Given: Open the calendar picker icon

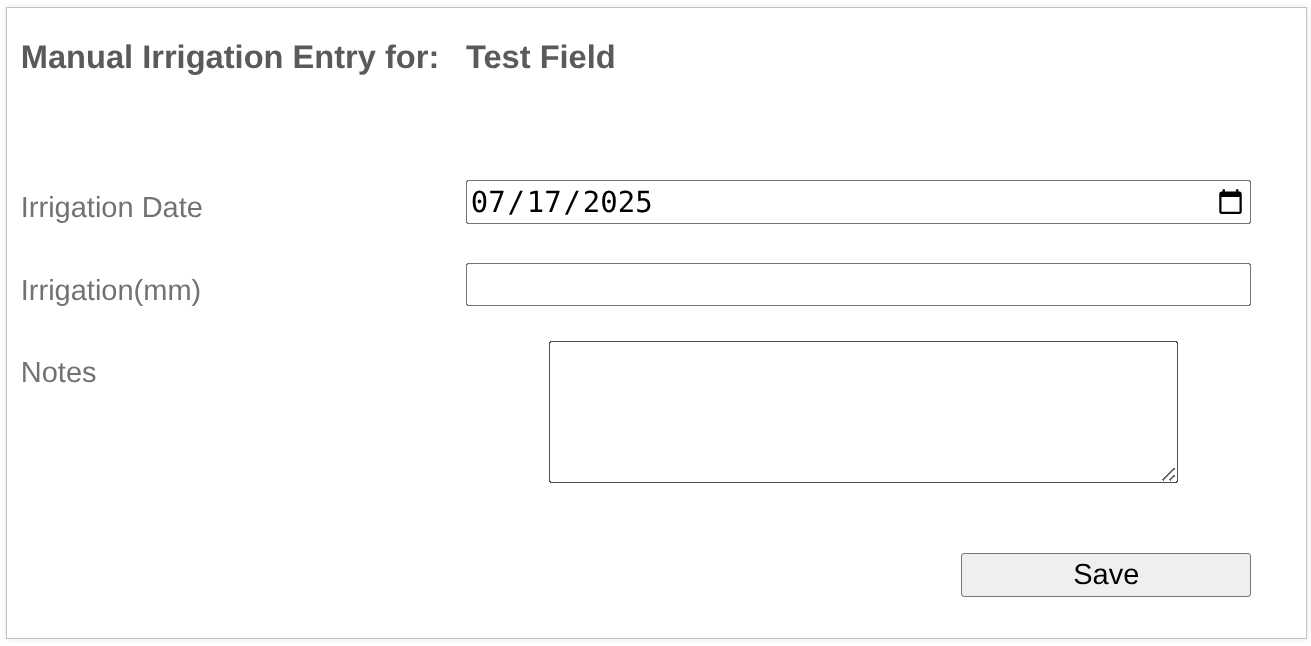Looking at the screenshot, I should tap(1230, 202).
